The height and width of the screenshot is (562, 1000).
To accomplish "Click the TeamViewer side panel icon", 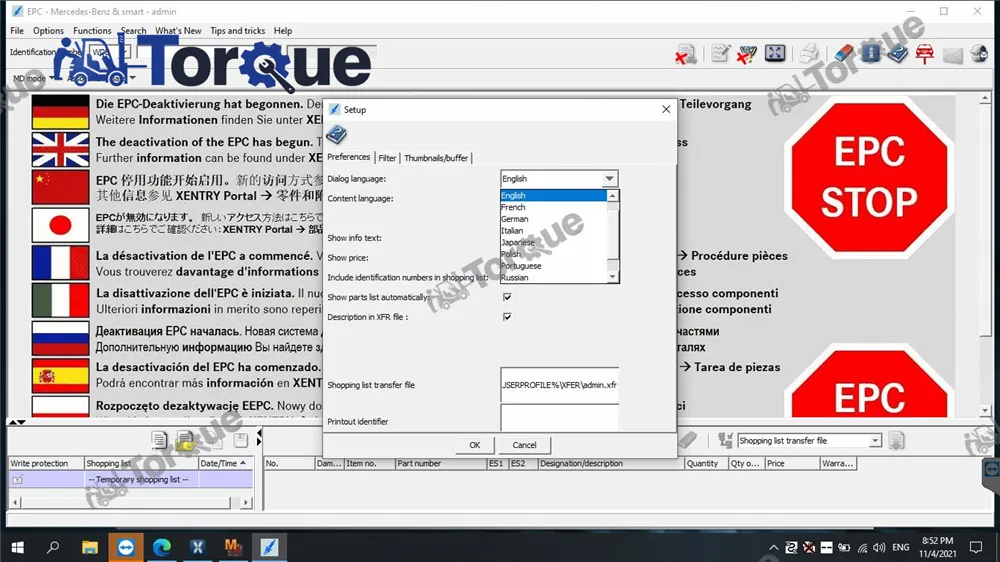I will [992, 470].
